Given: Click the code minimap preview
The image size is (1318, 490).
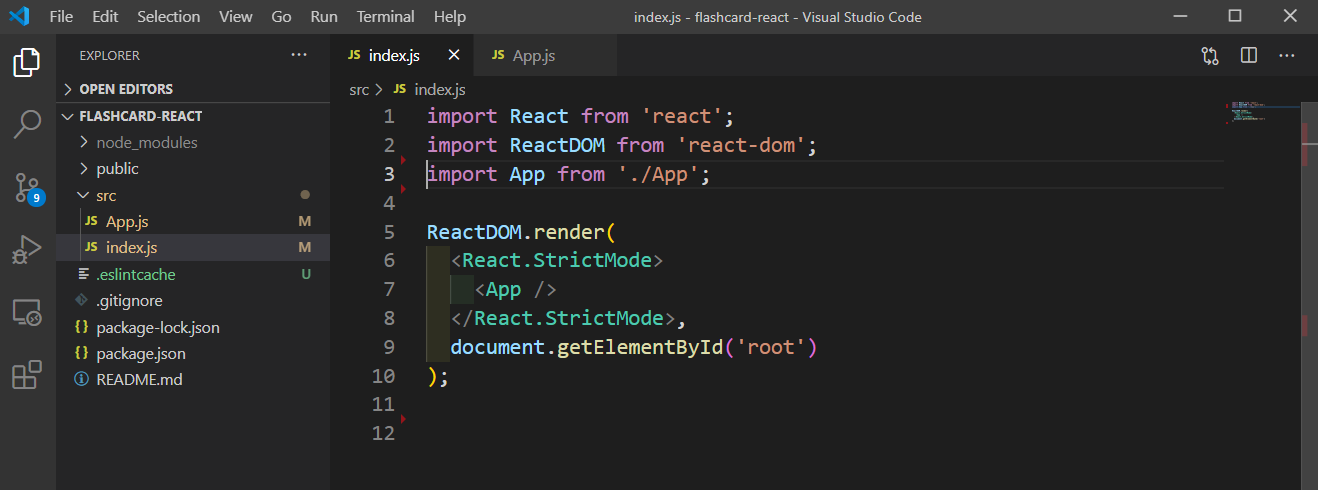Looking at the screenshot, I should pyautogui.click(x=1260, y=111).
